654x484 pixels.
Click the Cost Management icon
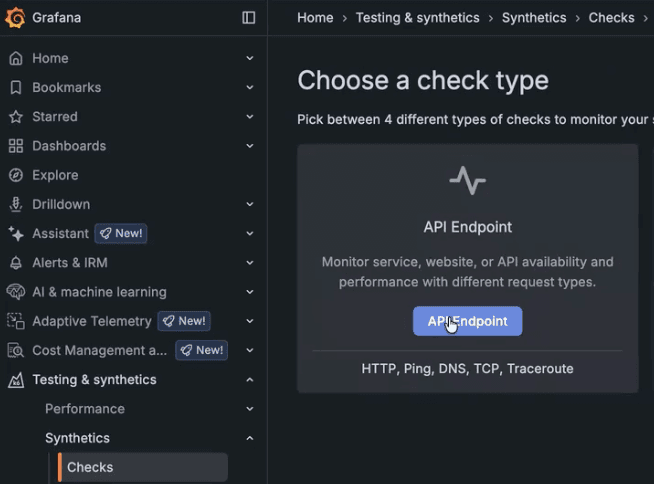[x=16, y=350]
